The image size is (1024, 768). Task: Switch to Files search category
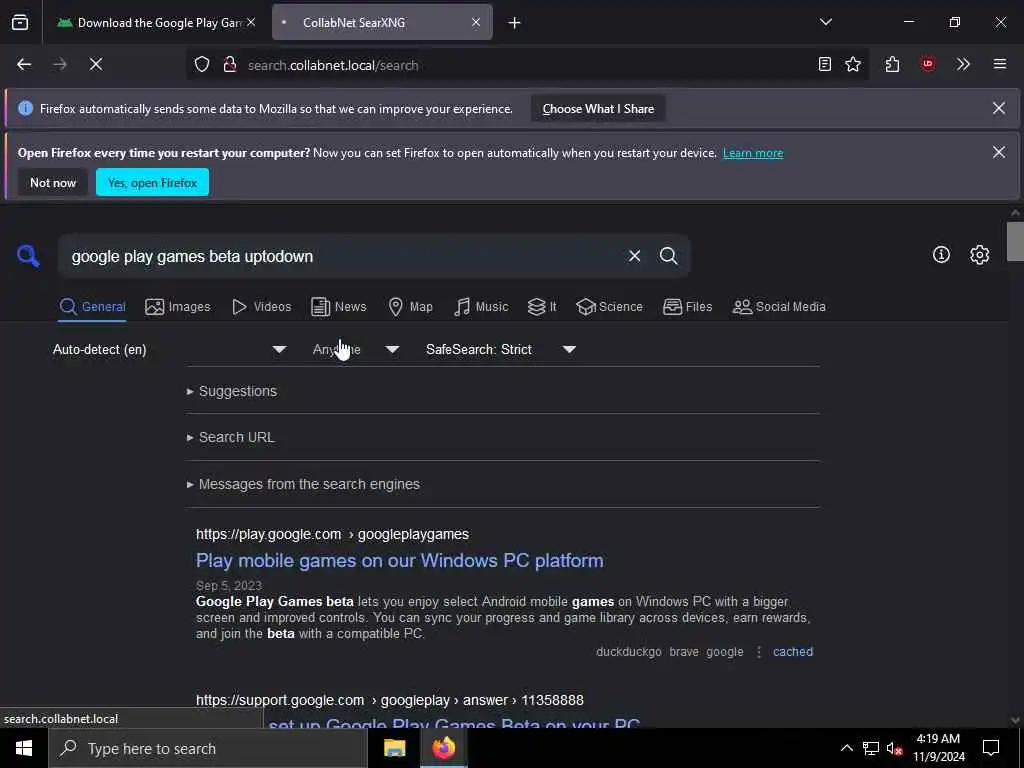pyautogui.click(x=687, y=307)
